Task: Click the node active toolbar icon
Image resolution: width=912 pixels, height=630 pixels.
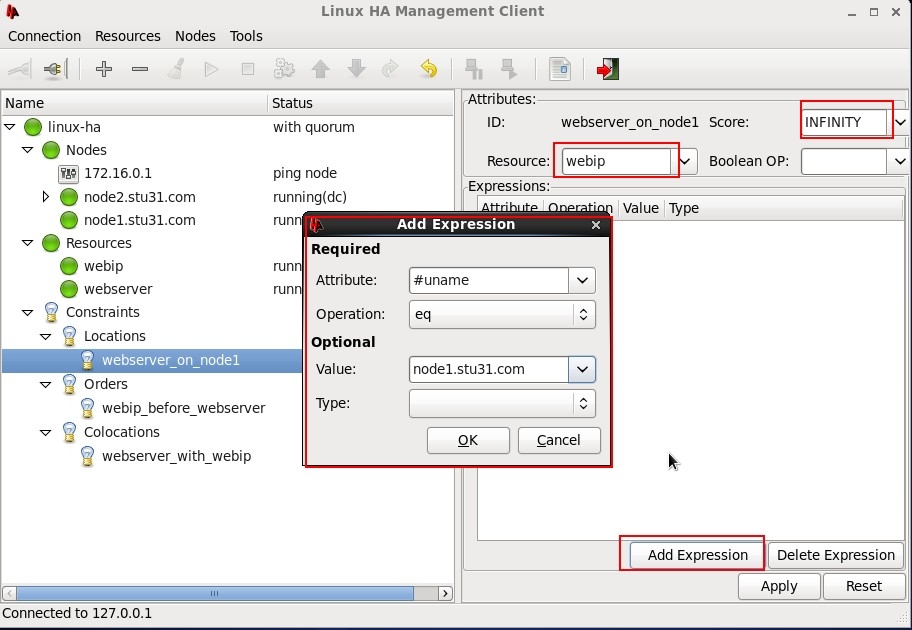Action: [510, 69]
